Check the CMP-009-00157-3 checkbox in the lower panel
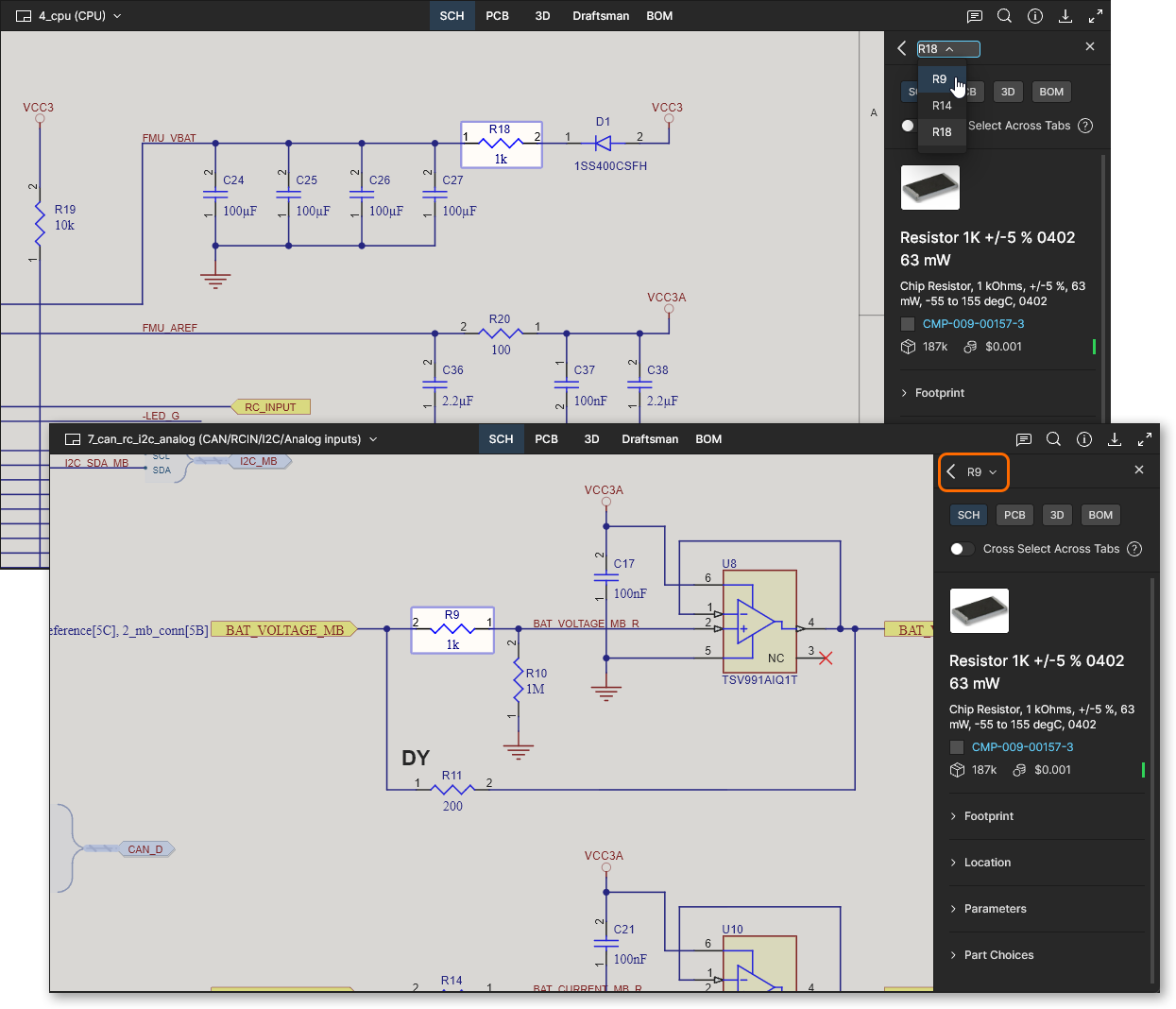The image size is (1176, 1009). click(x=957, y=747)
